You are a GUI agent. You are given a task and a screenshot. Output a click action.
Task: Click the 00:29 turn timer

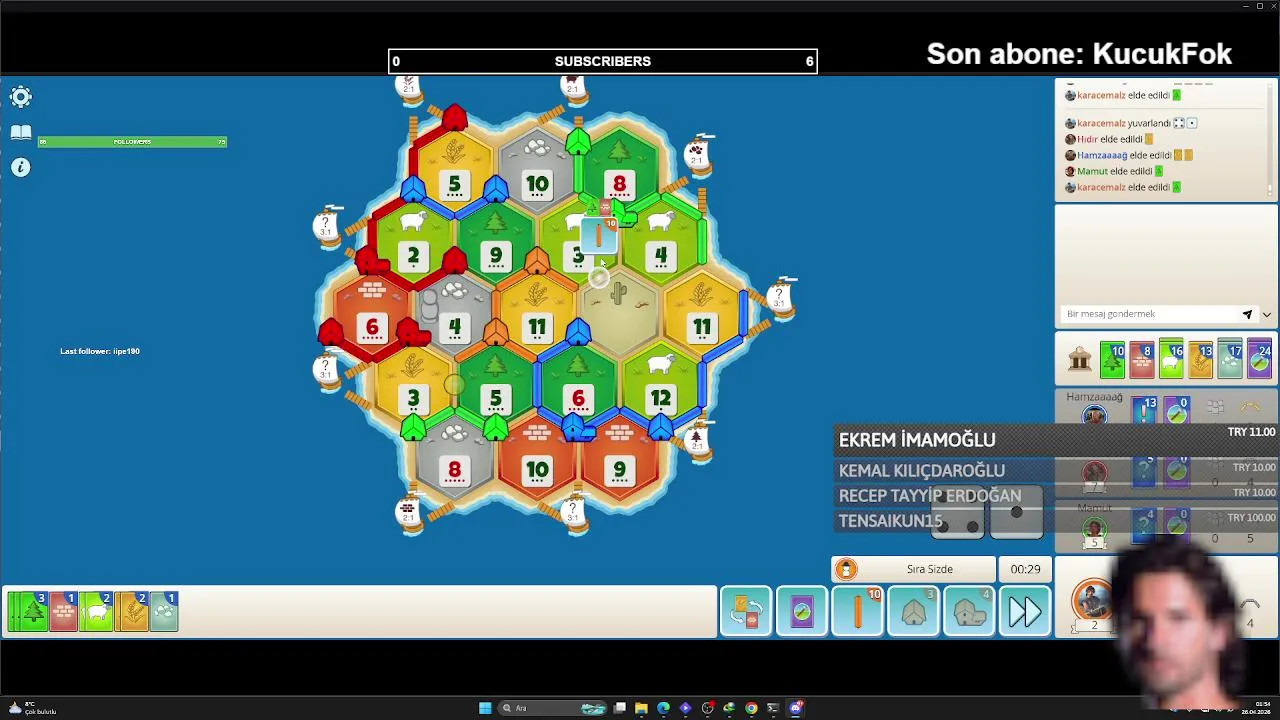(1025, 569)
